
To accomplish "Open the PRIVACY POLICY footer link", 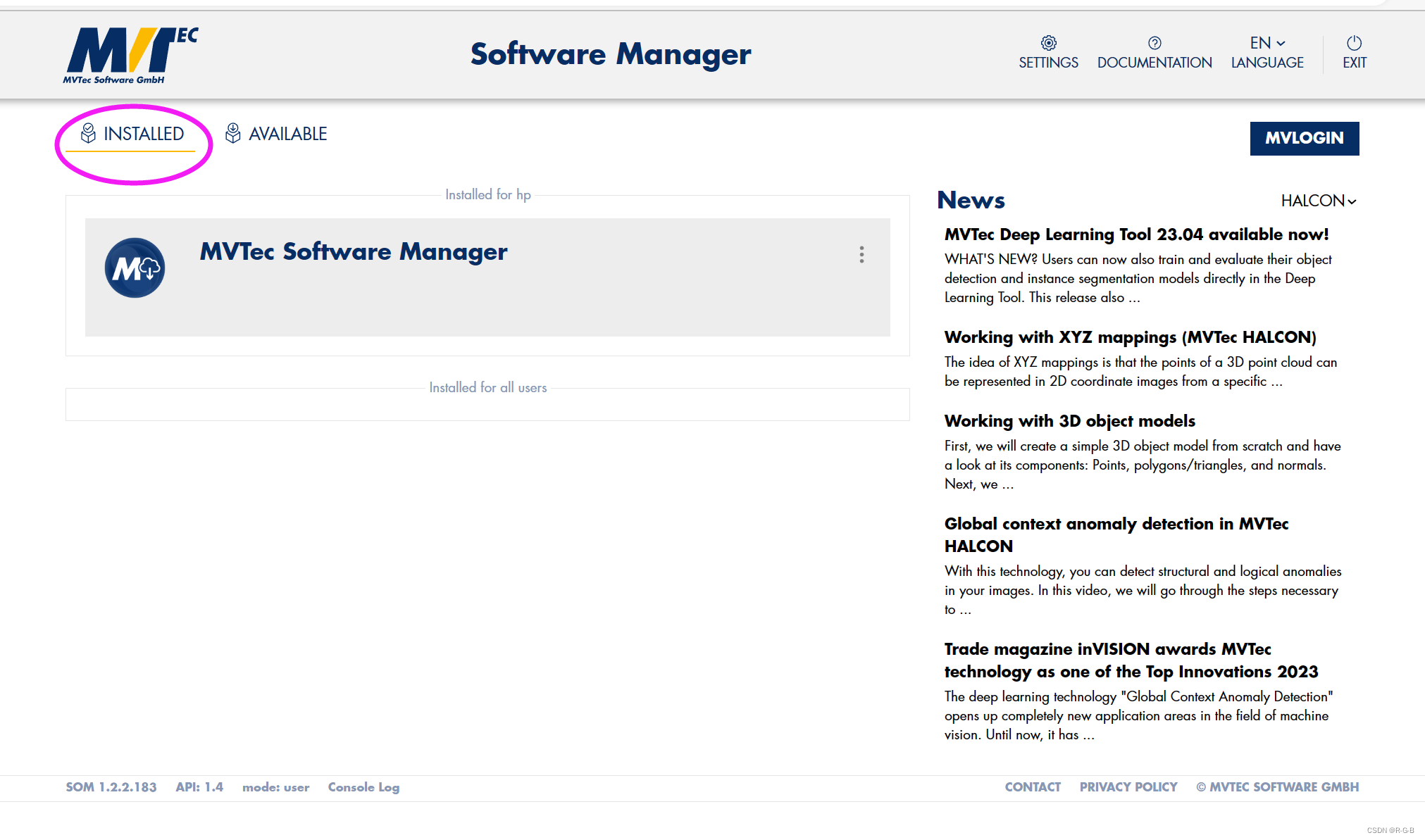I will (x=1128, y=787).
